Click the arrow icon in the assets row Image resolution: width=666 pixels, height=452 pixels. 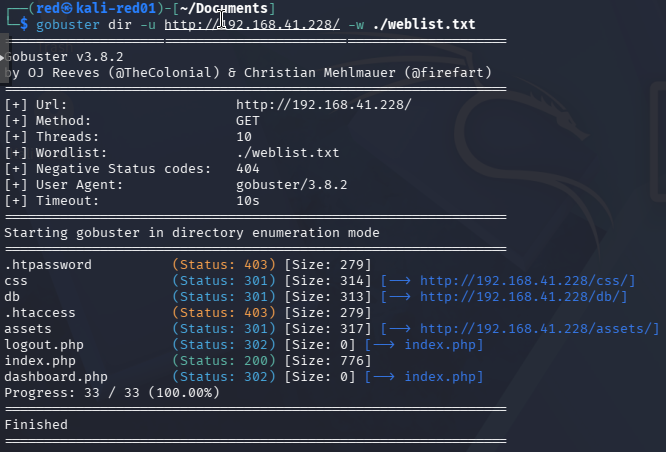coord(400,328)
